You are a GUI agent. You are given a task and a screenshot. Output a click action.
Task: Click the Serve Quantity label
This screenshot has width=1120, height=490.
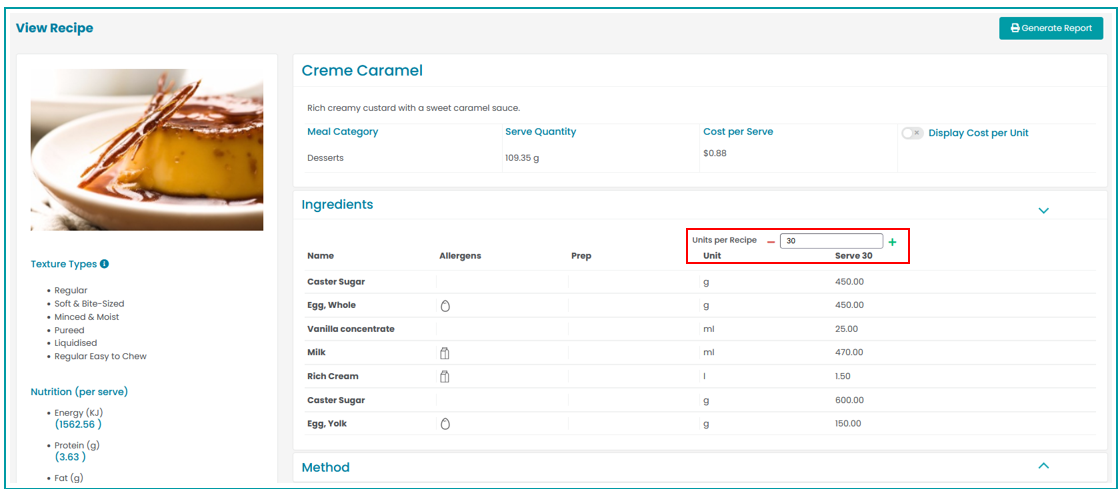click(x=541, y=132)
